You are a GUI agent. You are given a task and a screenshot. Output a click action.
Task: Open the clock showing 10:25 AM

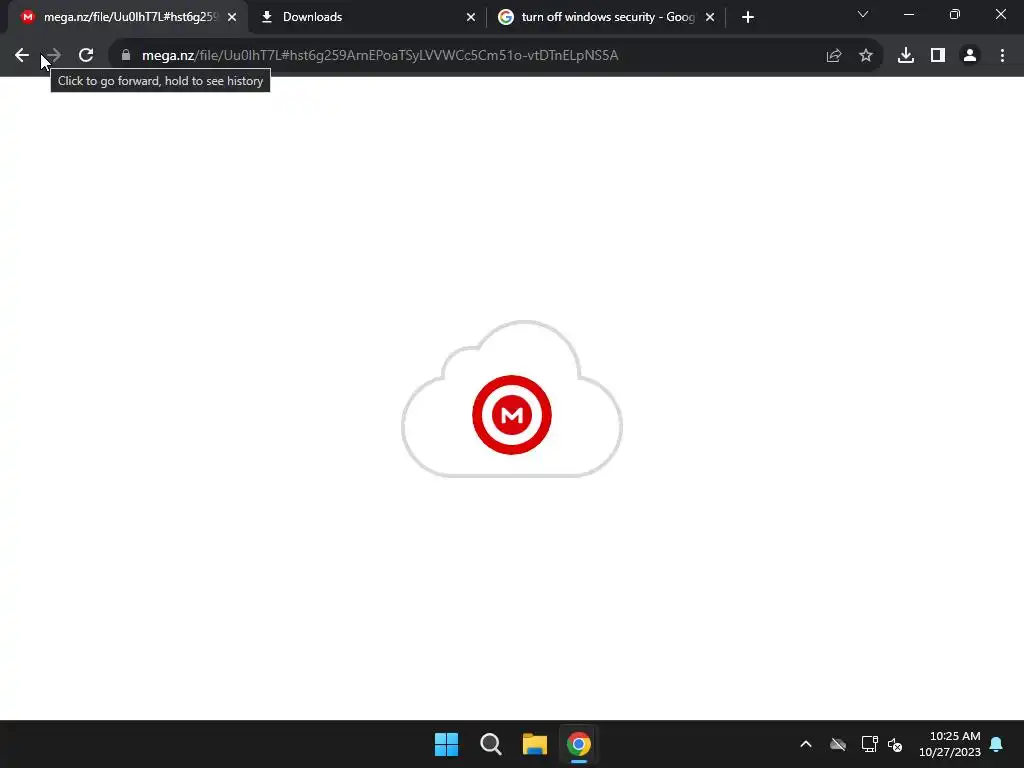pyautogui.click(x=950, y=744)
